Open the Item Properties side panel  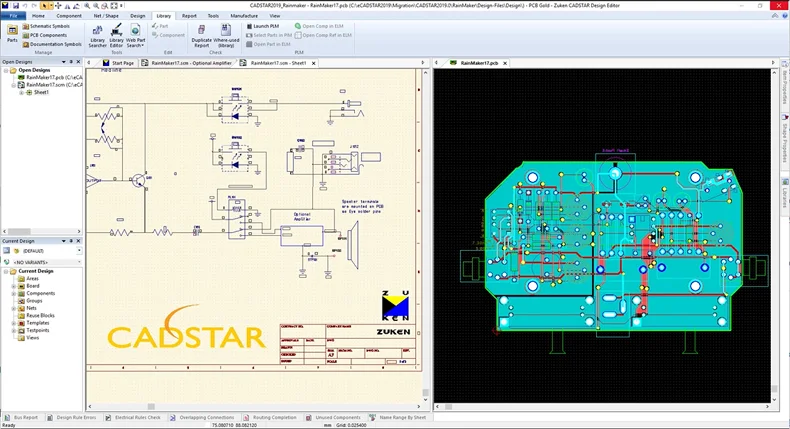[785, 82]
